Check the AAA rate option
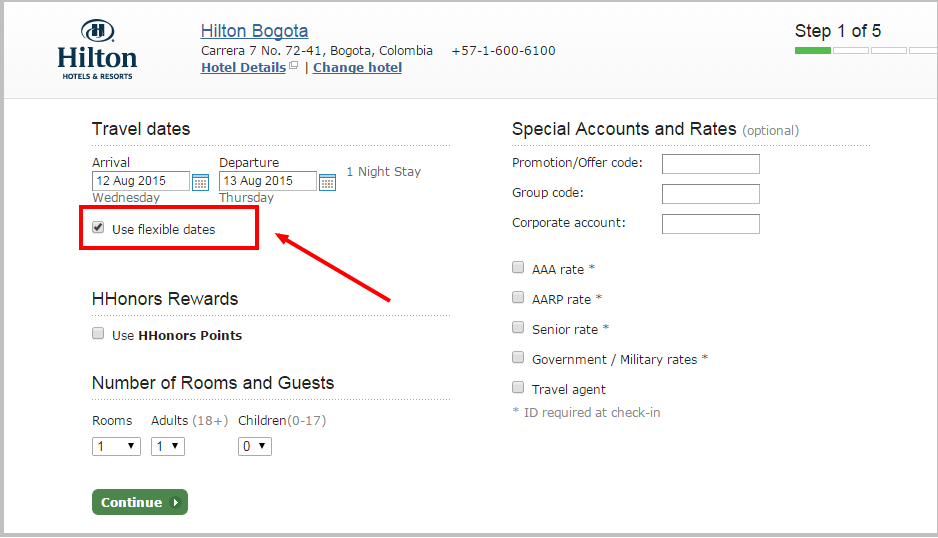938x538 pixels. pyautogui.click(x=518, y=268)
